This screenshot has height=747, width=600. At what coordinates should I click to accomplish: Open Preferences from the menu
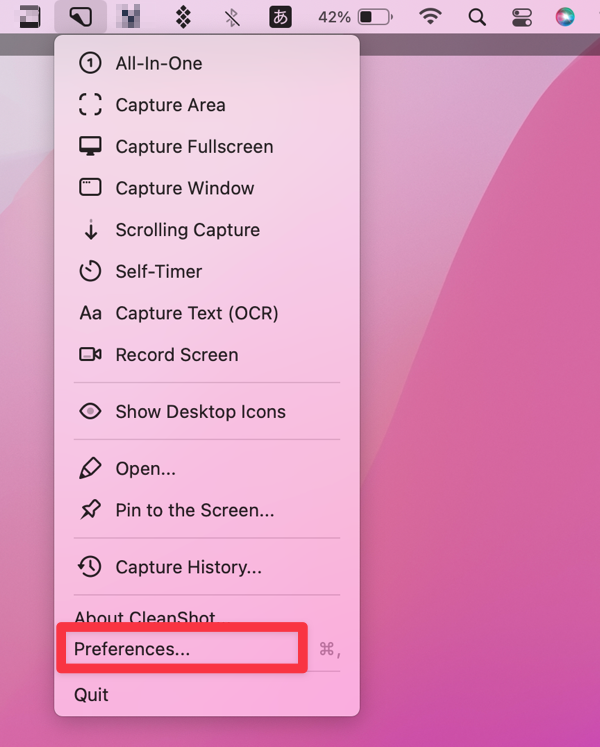click(x=132, y=649)
